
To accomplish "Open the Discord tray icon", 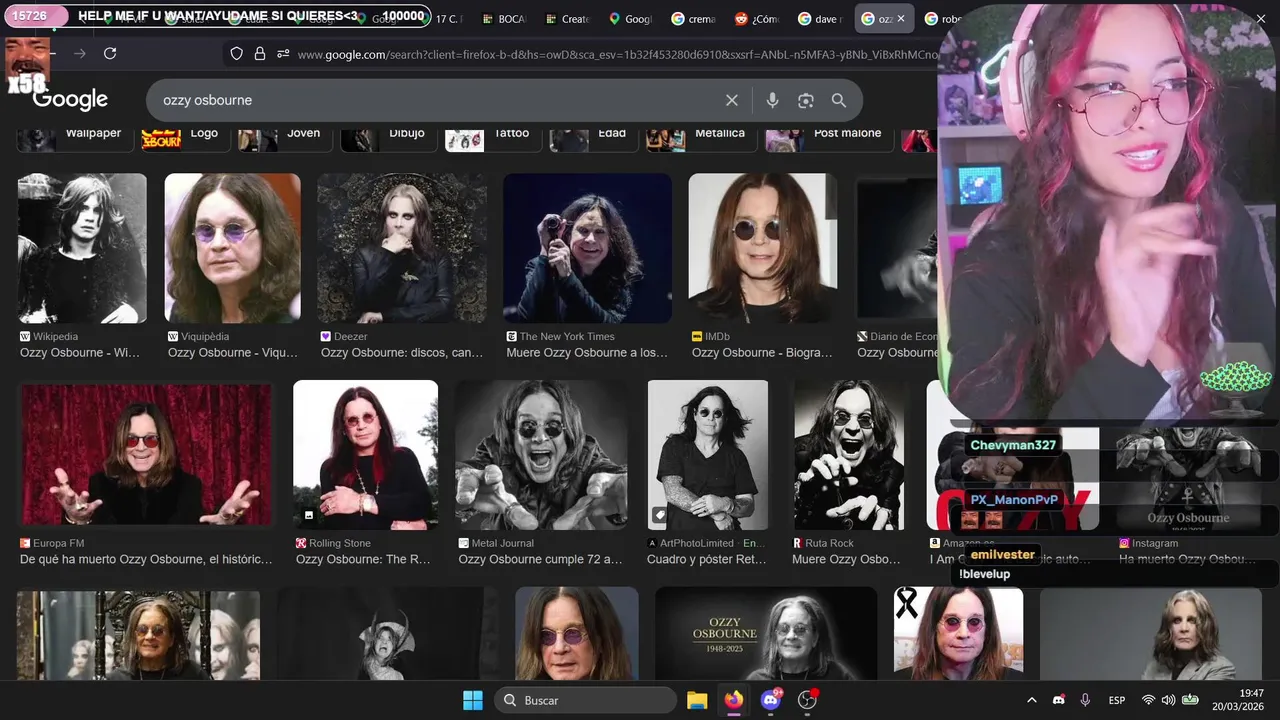I will (x=1059, y=700).
